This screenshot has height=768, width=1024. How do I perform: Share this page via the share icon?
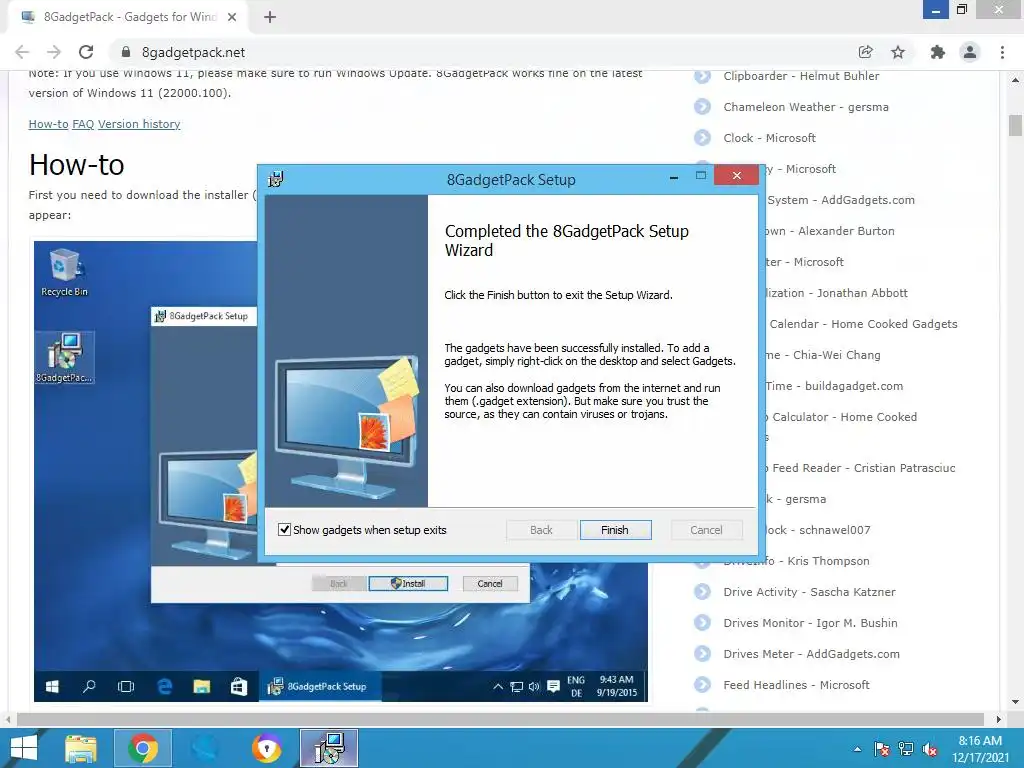[x=865, y=52]
